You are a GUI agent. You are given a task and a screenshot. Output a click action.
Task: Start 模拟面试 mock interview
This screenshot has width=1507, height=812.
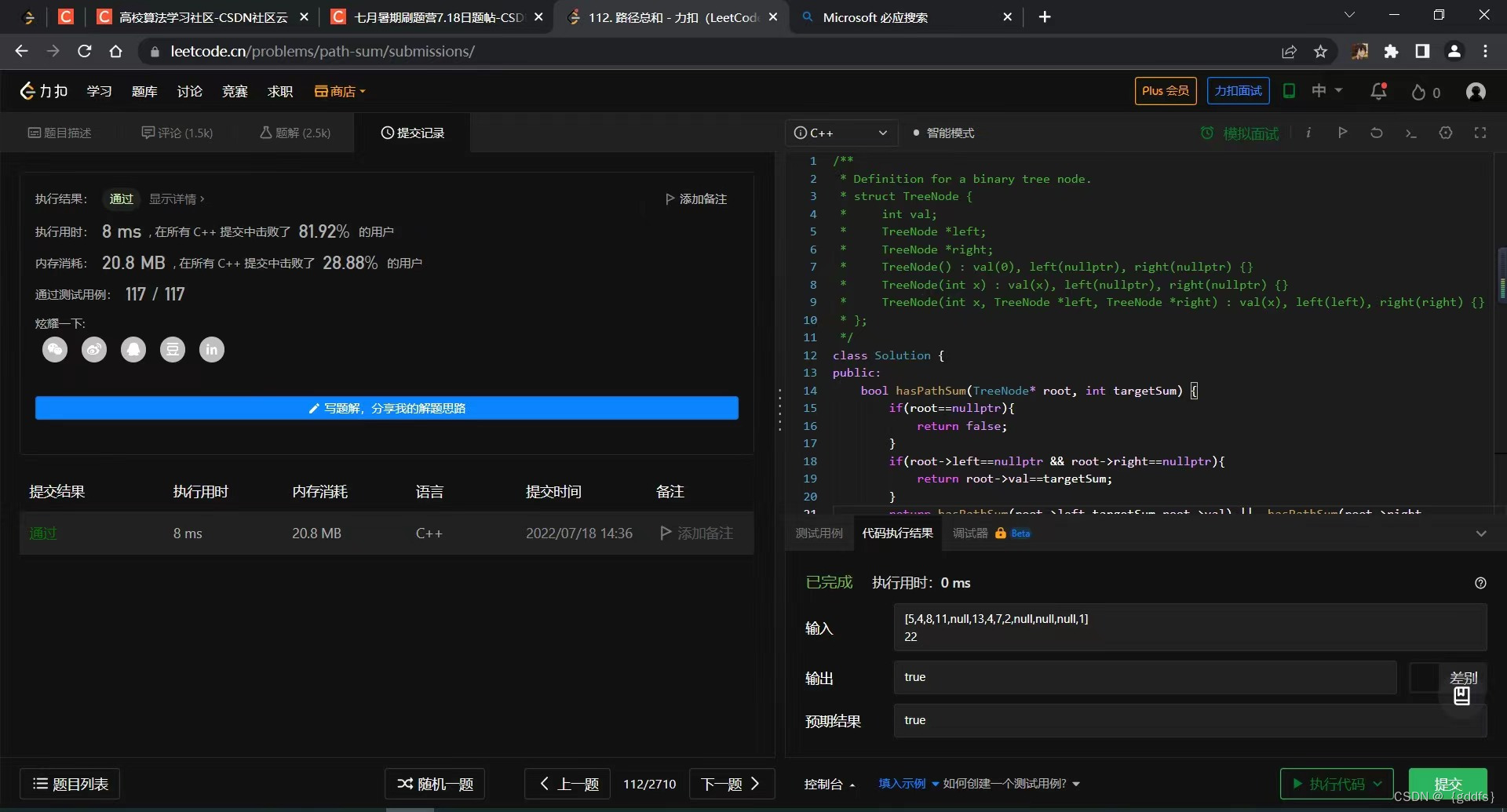click(x=1240, y=133)
